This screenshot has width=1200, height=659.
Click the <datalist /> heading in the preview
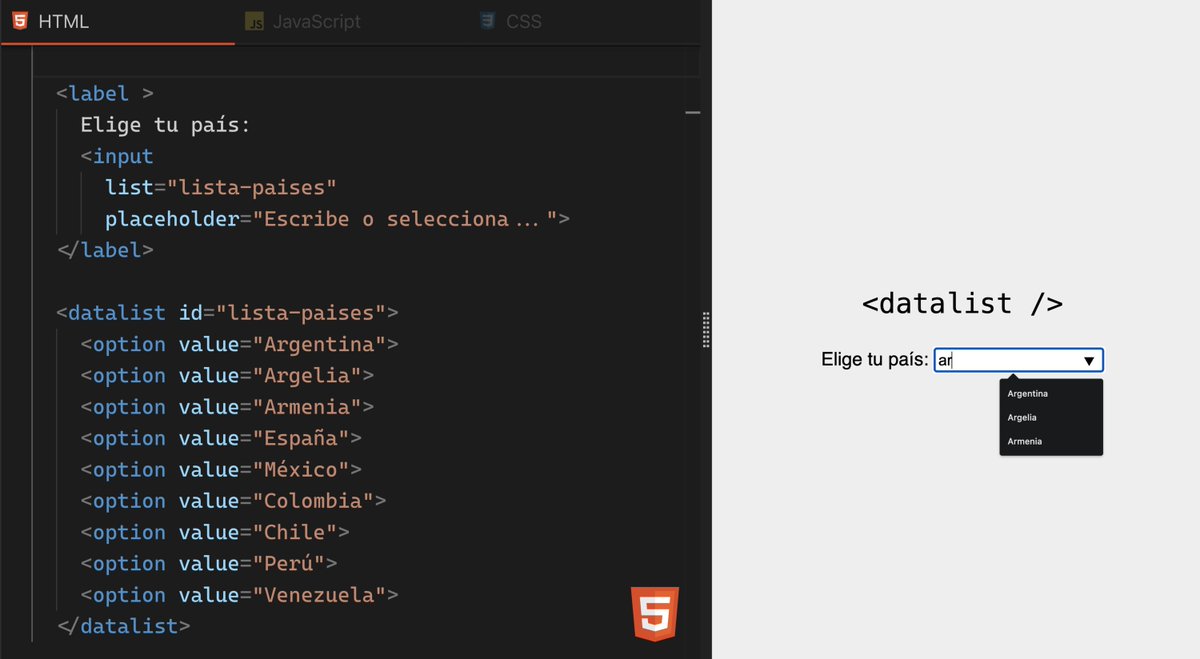coord(962,303)
